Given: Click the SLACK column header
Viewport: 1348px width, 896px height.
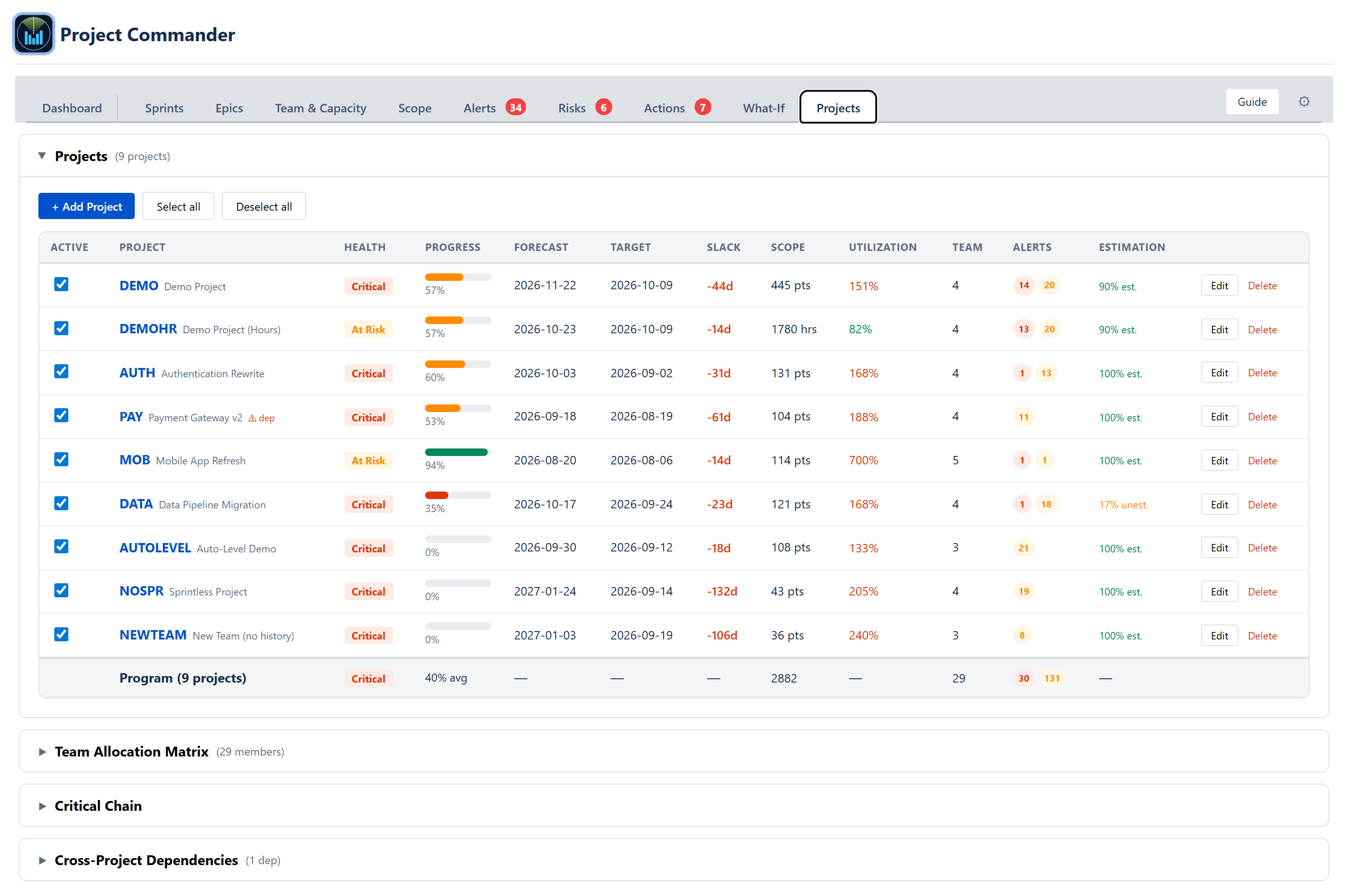Looking at the screenshot, I should pos(723,247).
